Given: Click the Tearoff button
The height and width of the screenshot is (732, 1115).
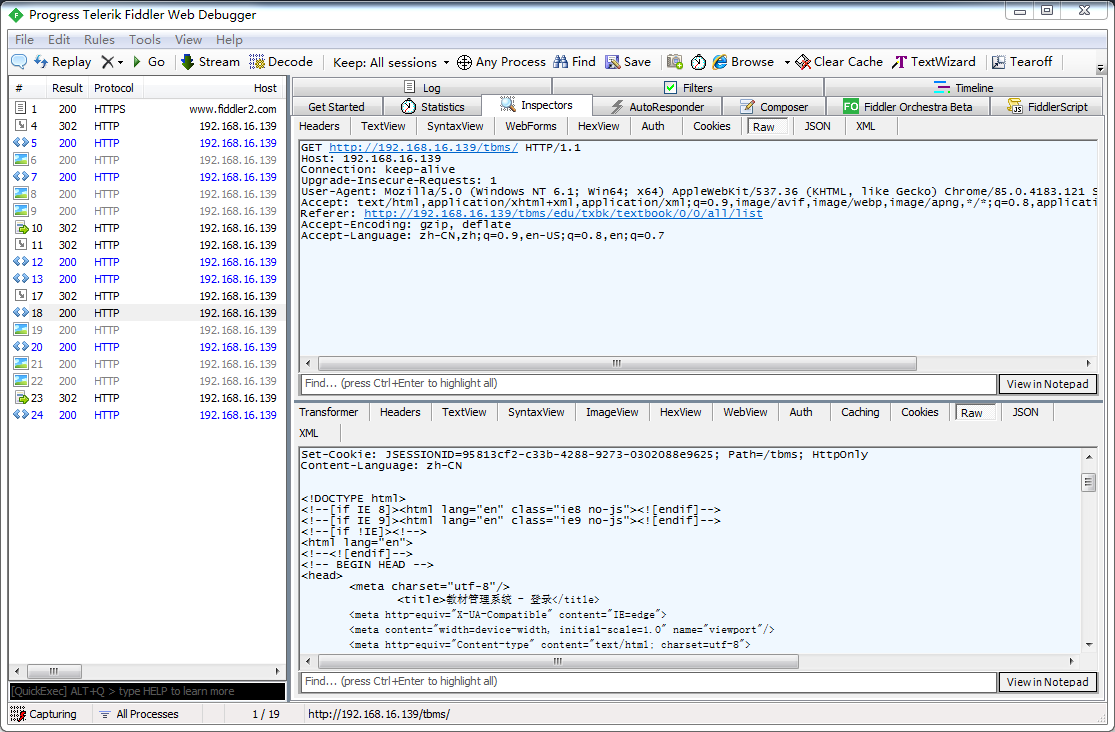Looking at the screenshot, I should (x=1022, y=62).
